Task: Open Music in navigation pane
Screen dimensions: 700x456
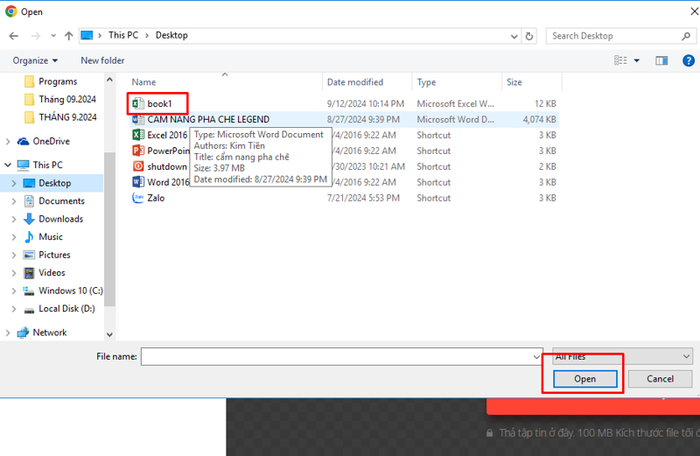Action: click(x=43, y=237)
